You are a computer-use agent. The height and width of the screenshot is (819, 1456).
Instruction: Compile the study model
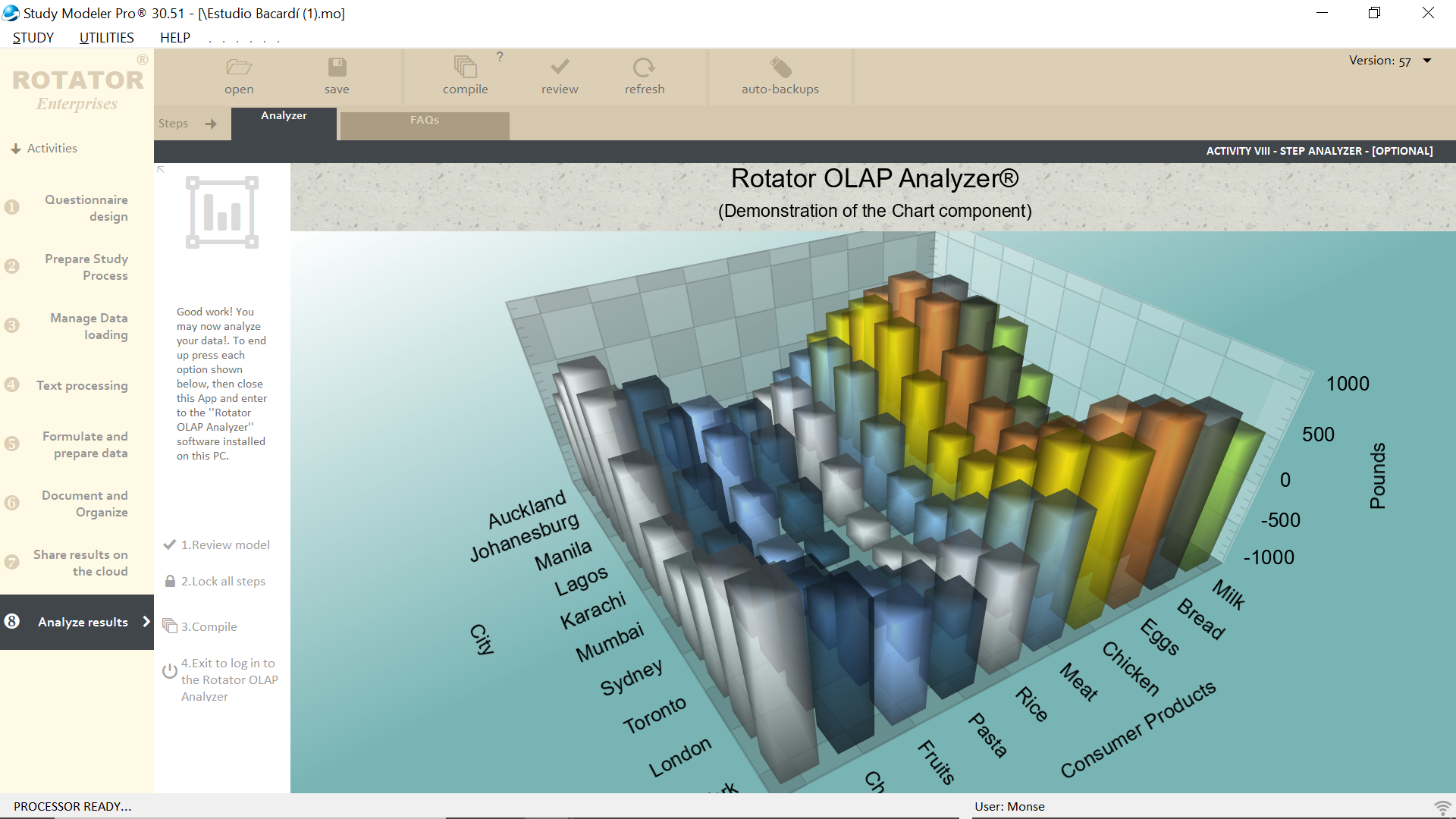point(465,76)
